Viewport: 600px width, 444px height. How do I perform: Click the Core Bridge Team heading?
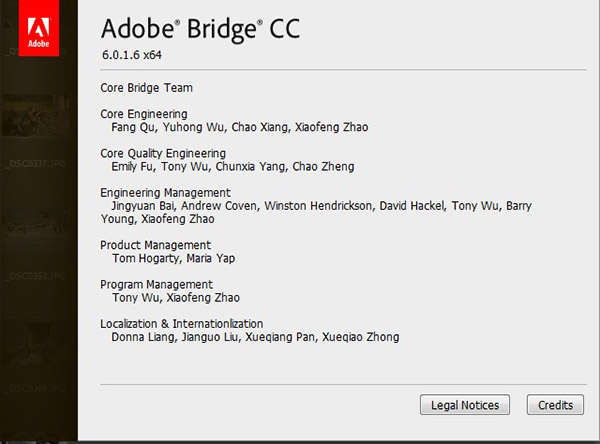click(x=146, y=88)
